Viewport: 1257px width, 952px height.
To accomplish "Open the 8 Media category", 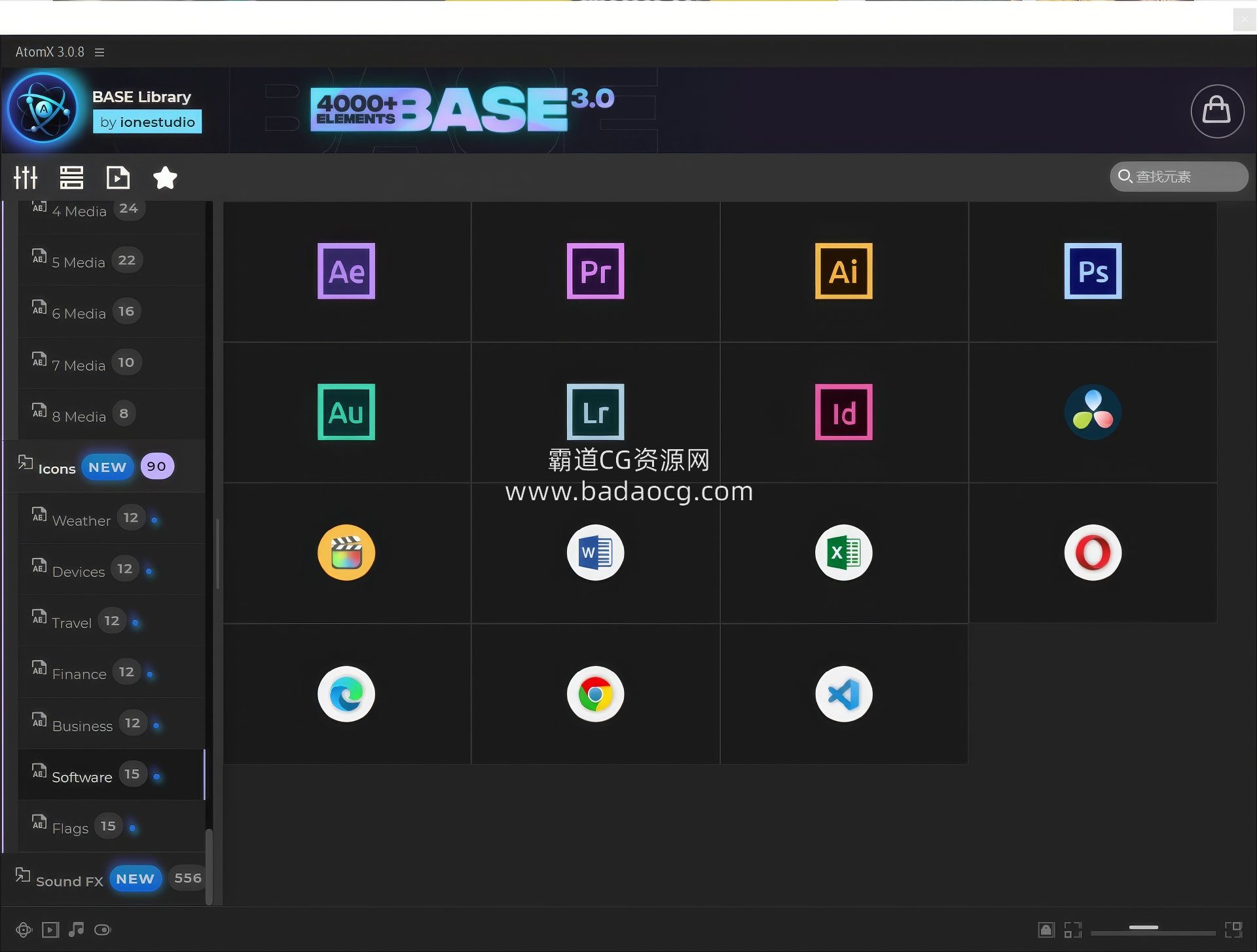I will [111, 414].
